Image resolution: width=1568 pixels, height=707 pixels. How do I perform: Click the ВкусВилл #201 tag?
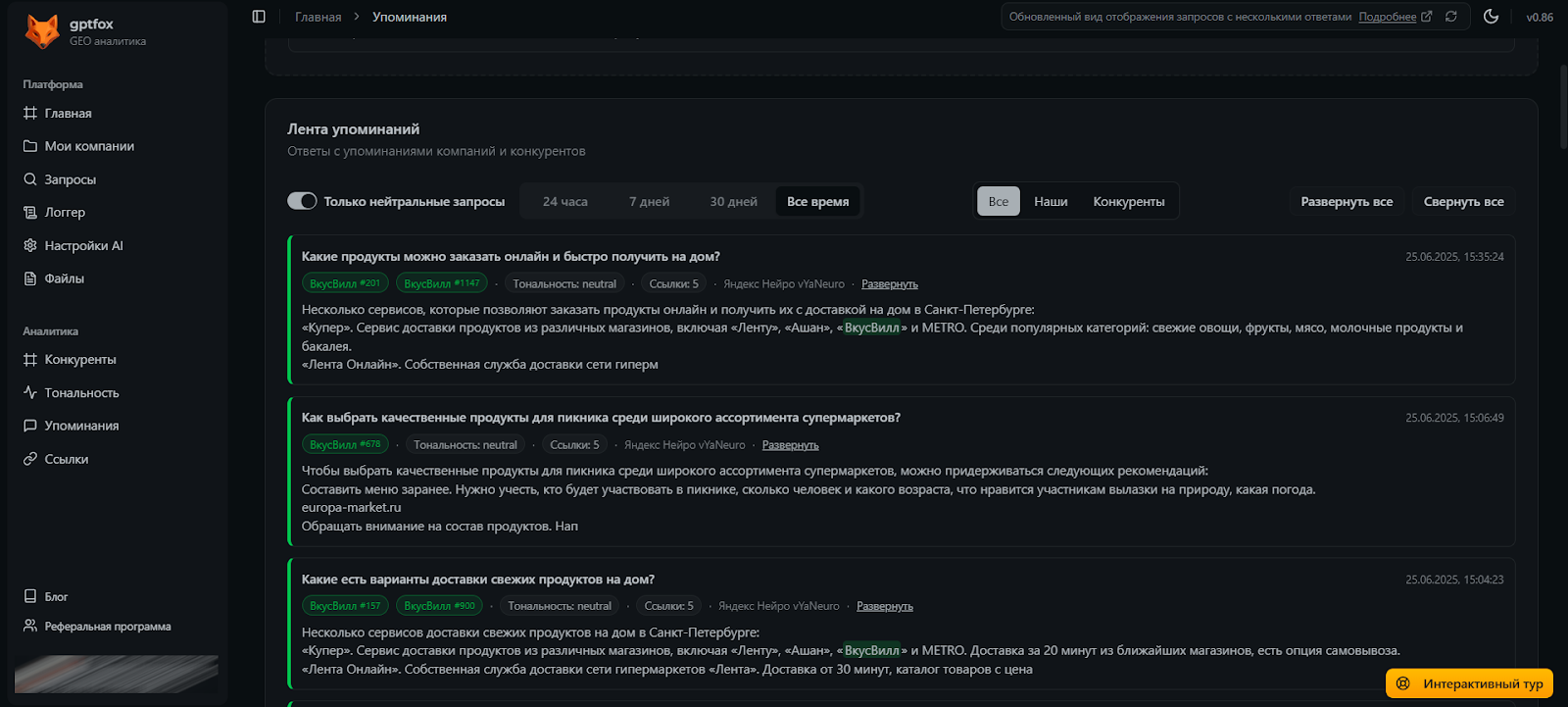pos(344,283)
